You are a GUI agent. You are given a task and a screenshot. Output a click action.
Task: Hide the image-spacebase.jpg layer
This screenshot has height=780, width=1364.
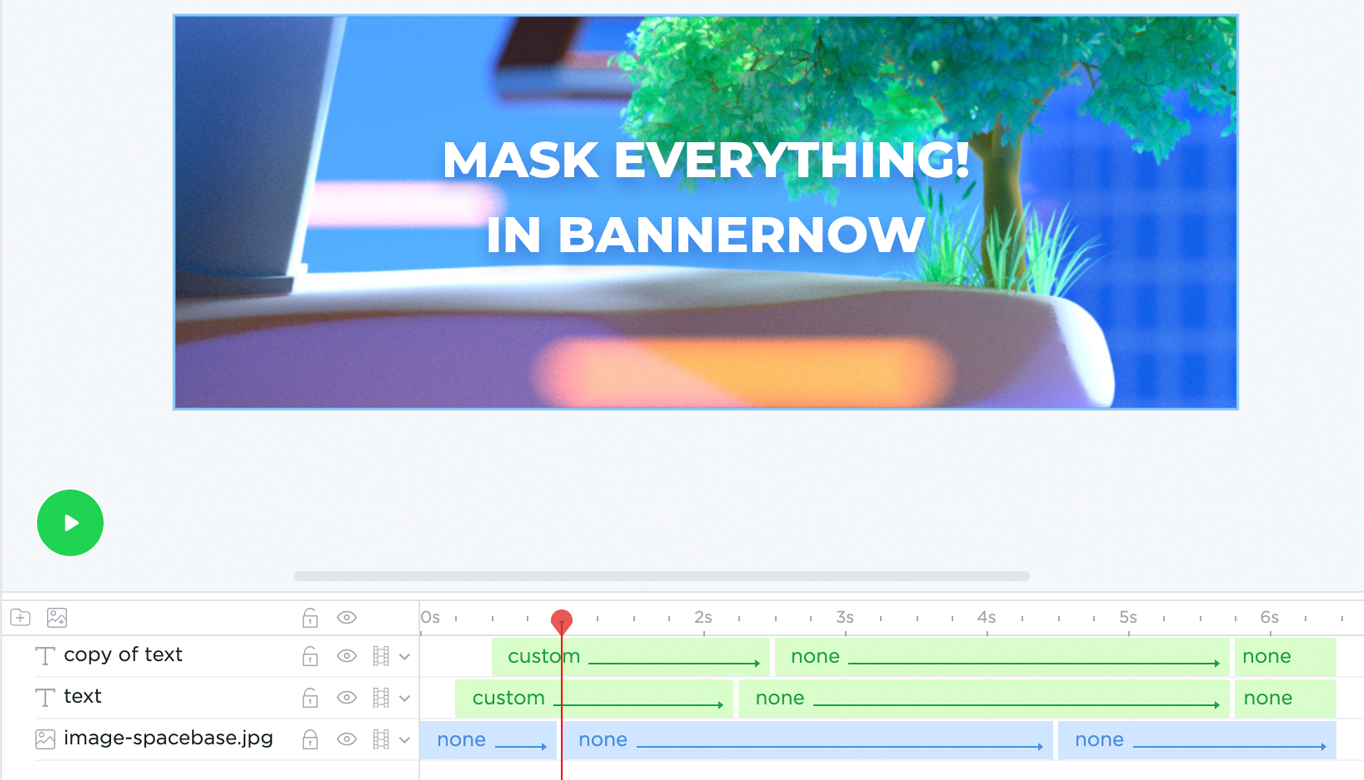347,739
